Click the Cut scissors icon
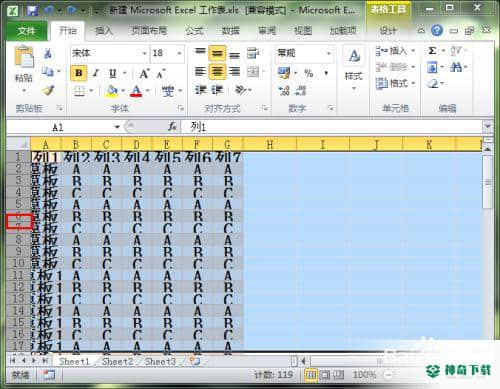The height and width of the screenshot is (389, 500). (47, 53)
